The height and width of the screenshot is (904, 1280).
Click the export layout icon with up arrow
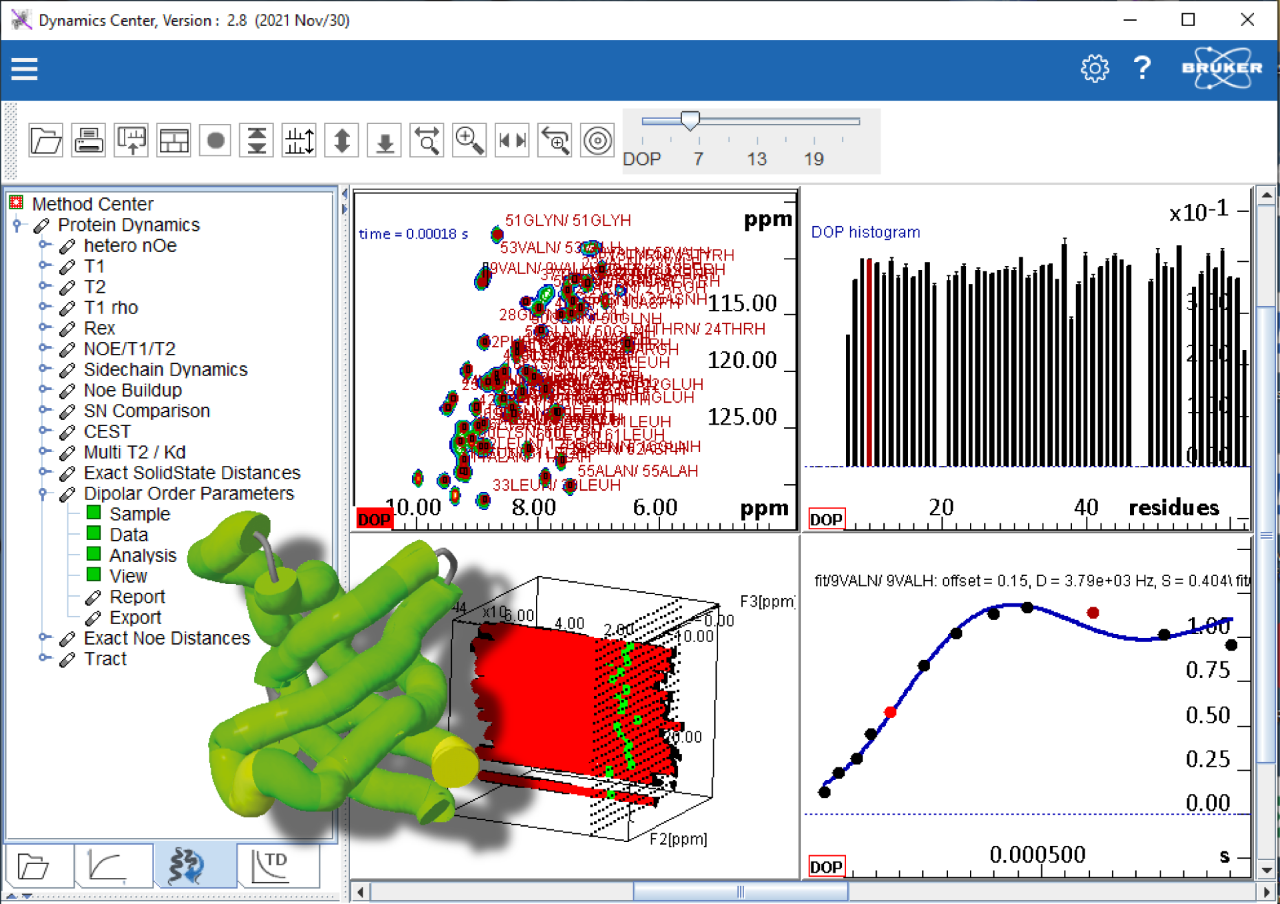tap(131, 140)
